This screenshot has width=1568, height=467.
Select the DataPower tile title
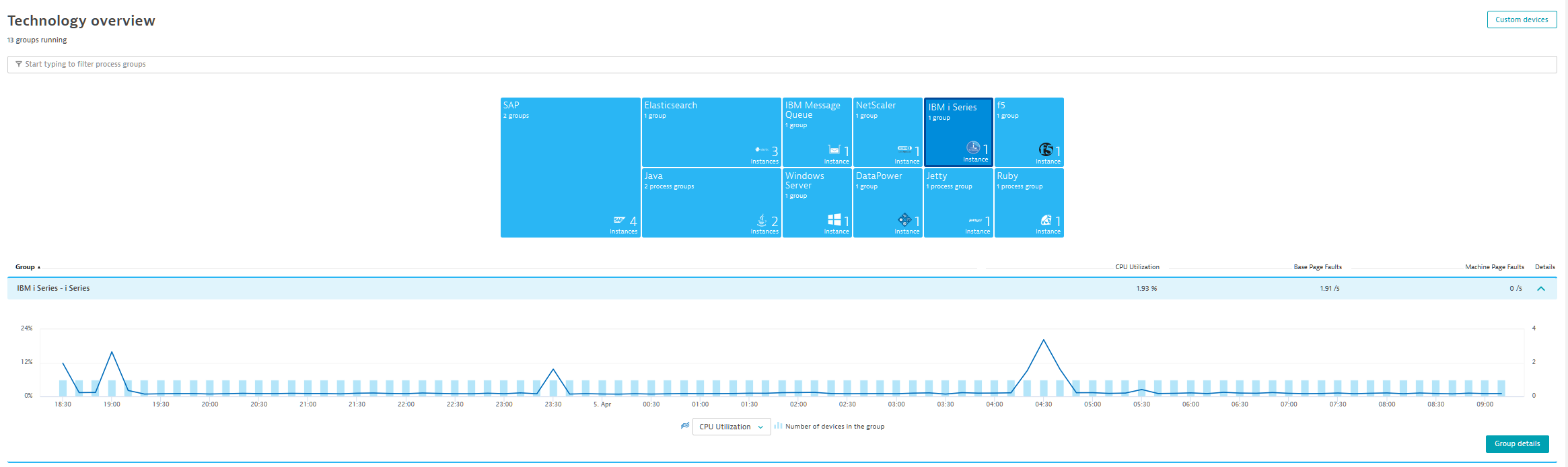pos(879,176)
